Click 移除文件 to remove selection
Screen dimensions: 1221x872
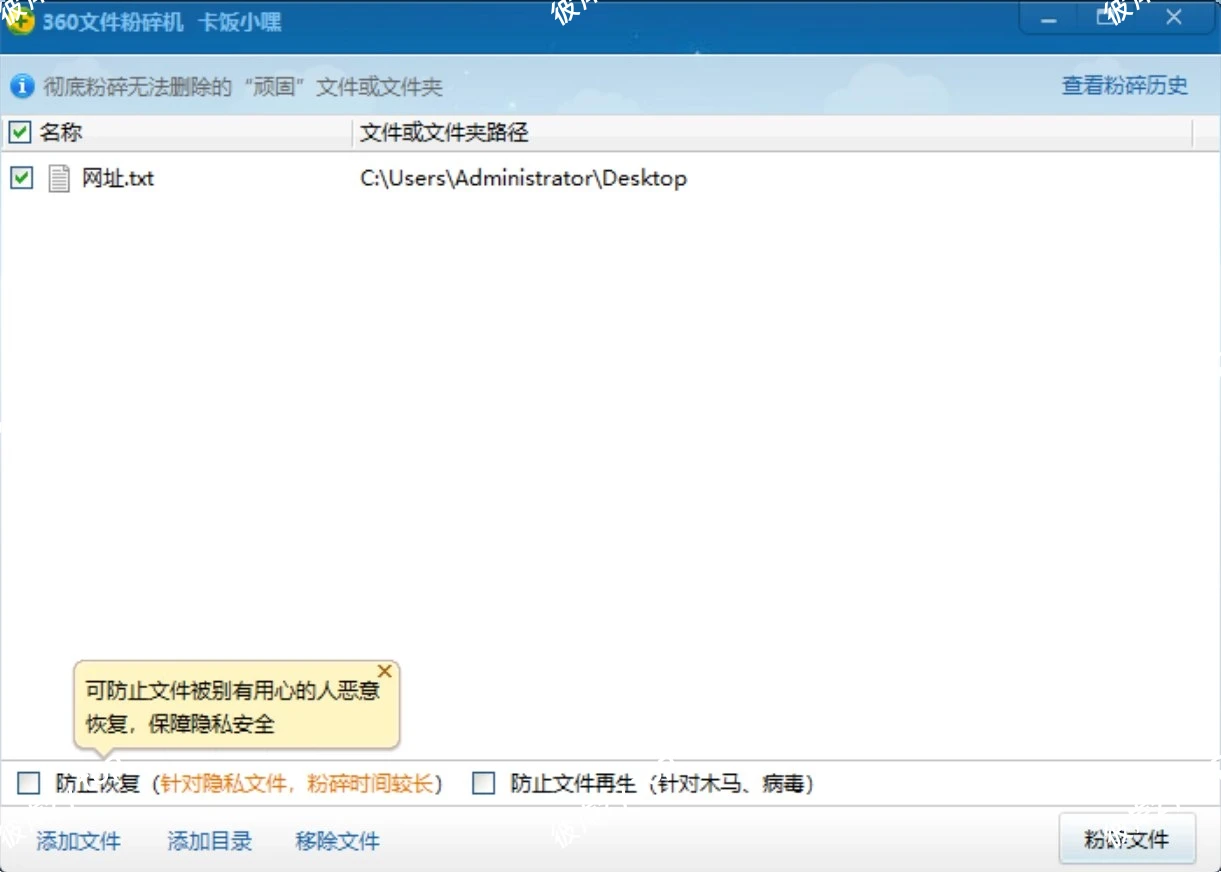pyautogui.click(x=337, y=841)
